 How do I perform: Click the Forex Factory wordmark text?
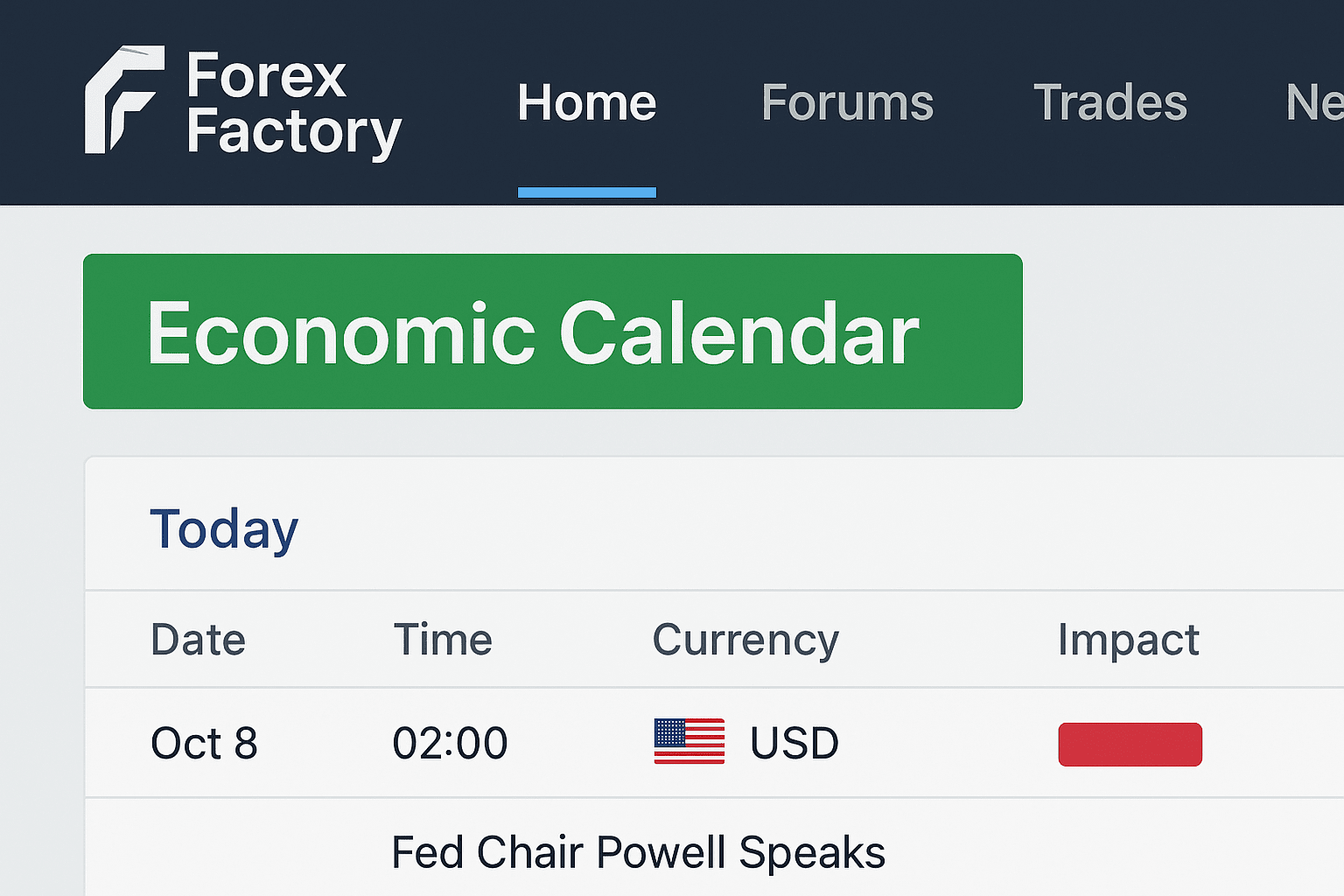[293, 104]
